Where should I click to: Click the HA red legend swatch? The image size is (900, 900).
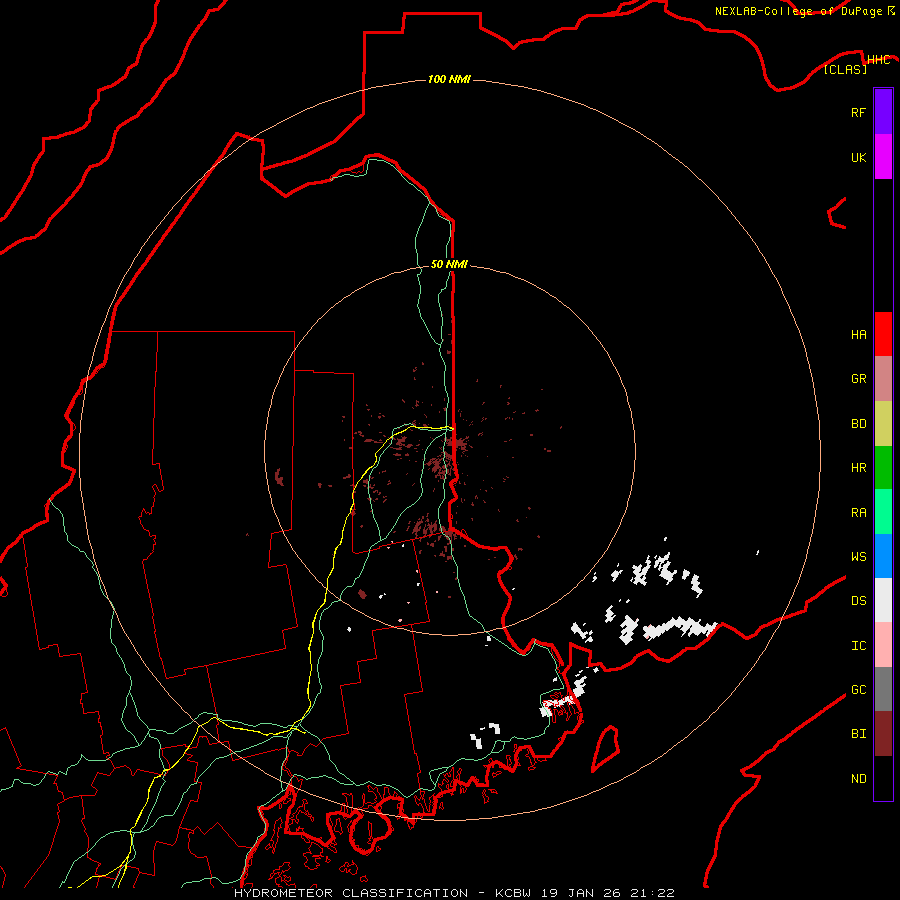tap(883, 334)
